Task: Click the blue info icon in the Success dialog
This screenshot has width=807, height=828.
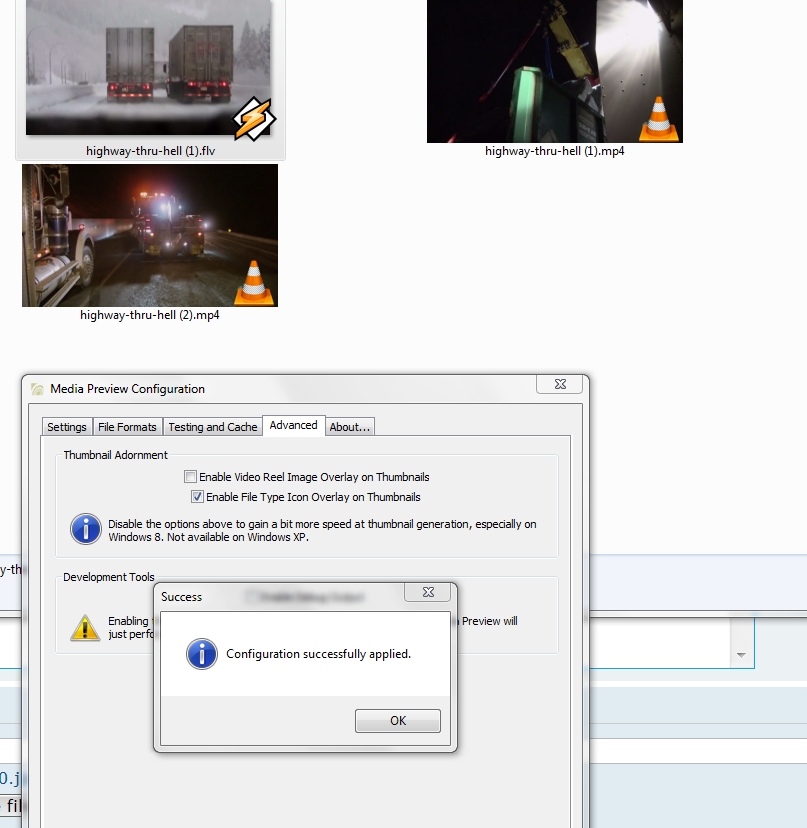Action: tap(202, 654)
